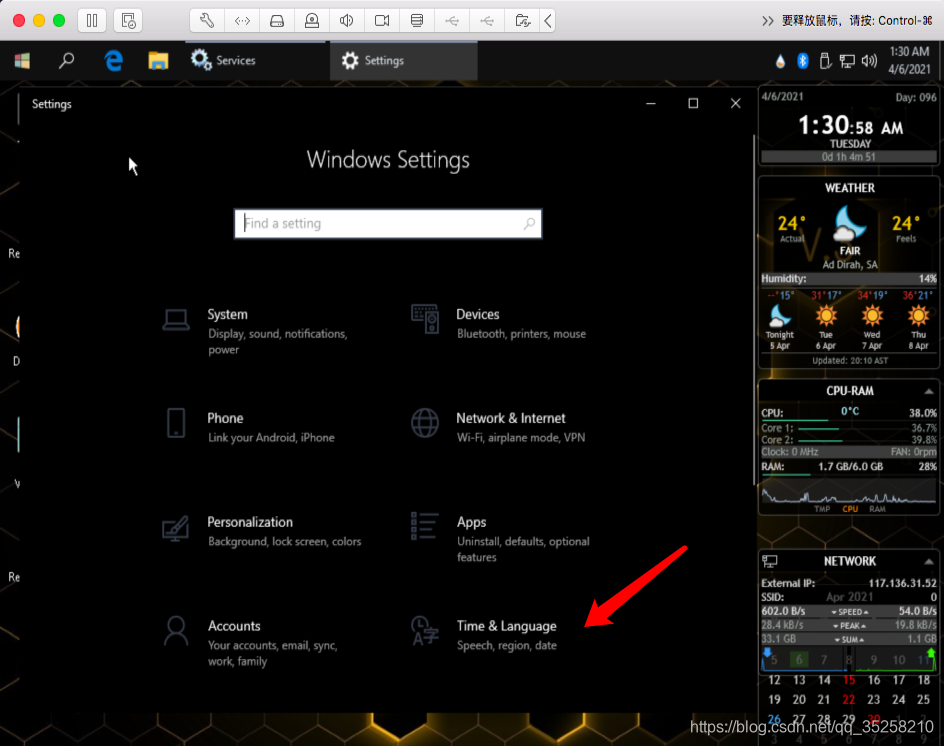Screen dimensions: 944x746
Task: Click the first USB toolbar icon
Action: [x=452, y=20]
